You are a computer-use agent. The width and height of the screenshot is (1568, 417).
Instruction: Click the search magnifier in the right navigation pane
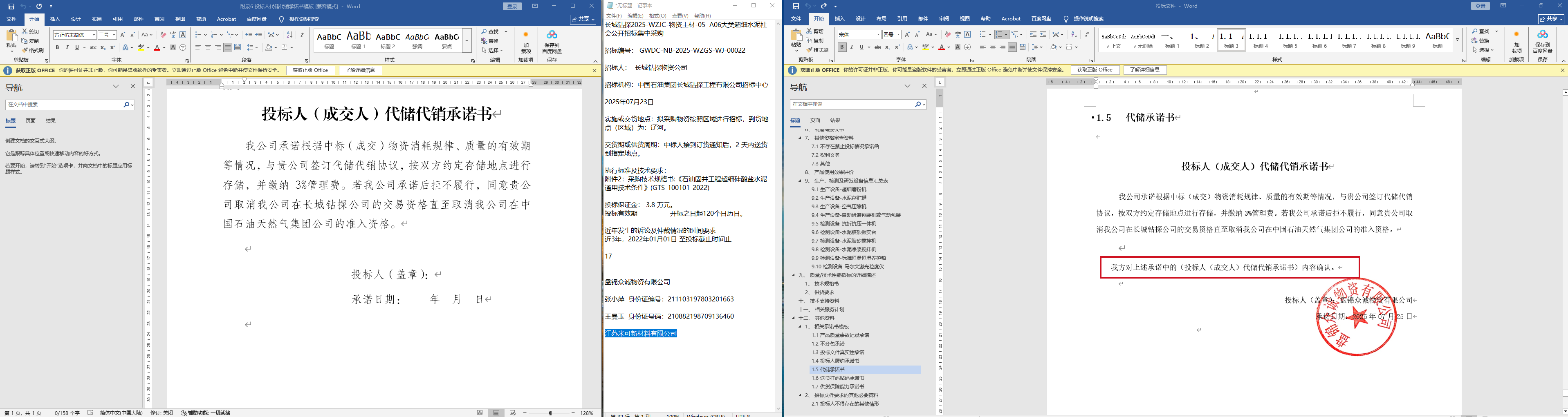click(918, 105)
